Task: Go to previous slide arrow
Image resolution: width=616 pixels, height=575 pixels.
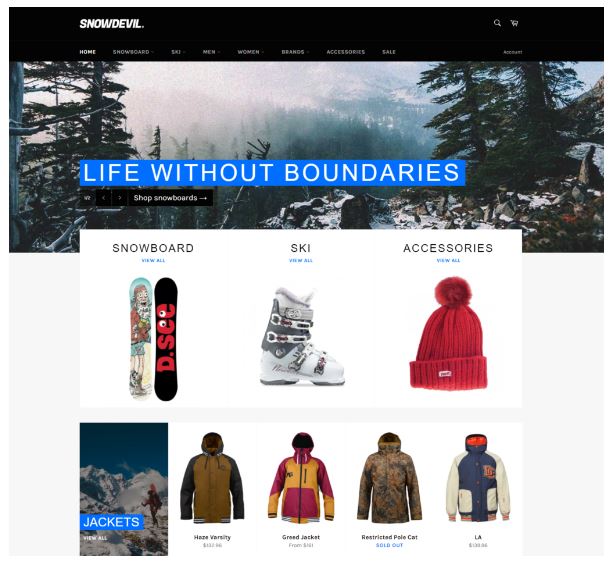Action: point(104,198)
